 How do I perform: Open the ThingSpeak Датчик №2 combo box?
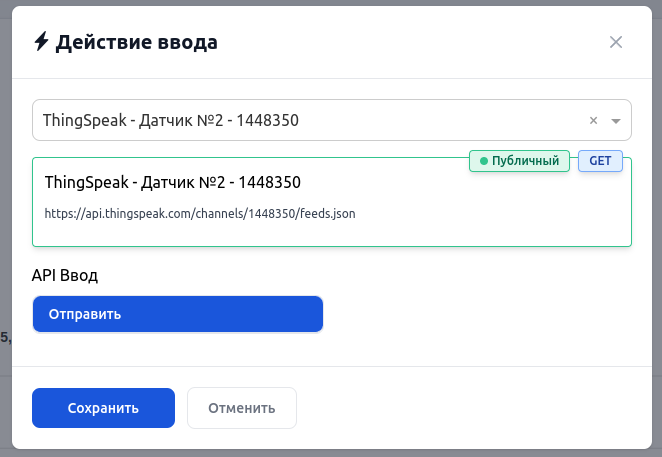point(300,121)
